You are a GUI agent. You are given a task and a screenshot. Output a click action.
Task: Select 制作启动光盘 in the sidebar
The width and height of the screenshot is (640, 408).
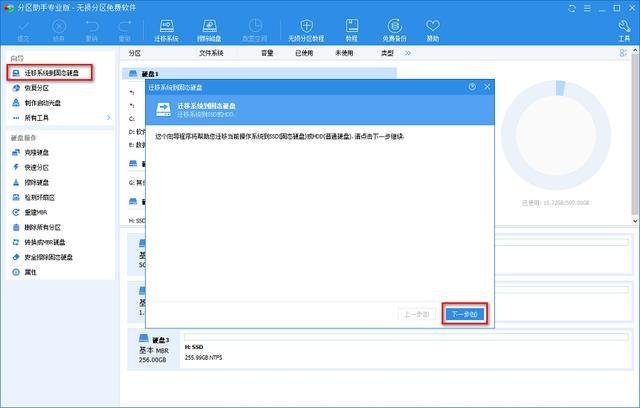click(x=36, y=103)
